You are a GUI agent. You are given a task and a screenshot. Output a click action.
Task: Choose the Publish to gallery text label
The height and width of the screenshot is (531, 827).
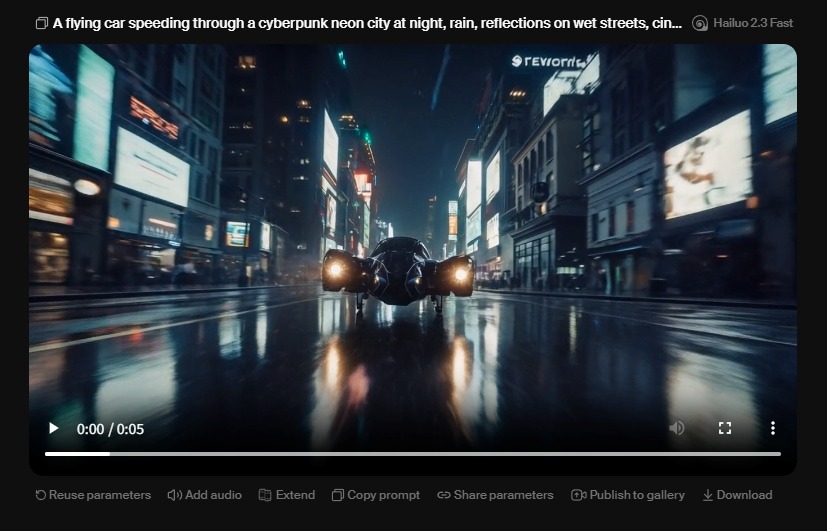tap(637, 495)
